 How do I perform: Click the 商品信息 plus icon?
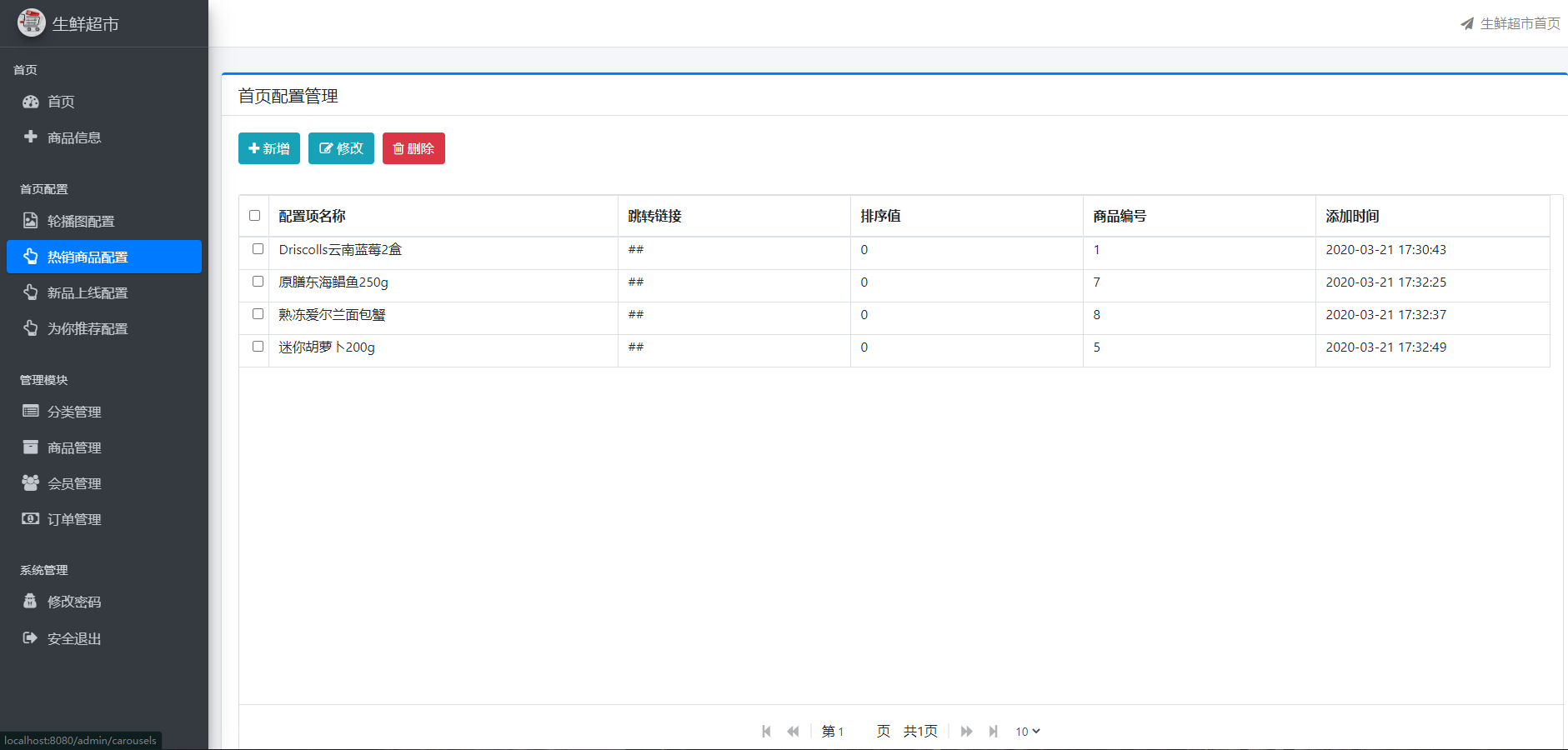[x=31, y=137]
